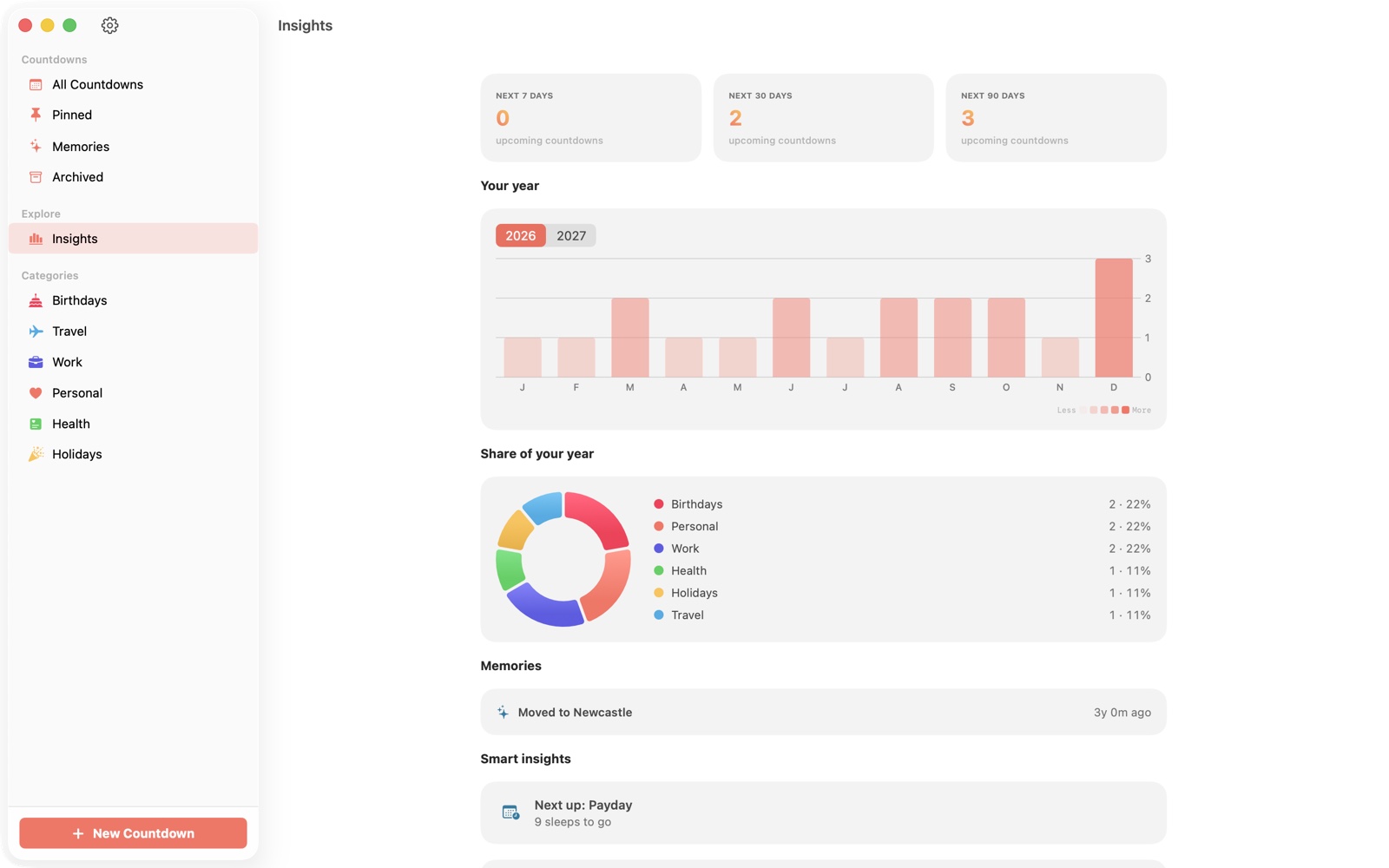Click the March bar in the chart
The height and width of the screenshot is (868, 1389).
[x=630, y=338]
